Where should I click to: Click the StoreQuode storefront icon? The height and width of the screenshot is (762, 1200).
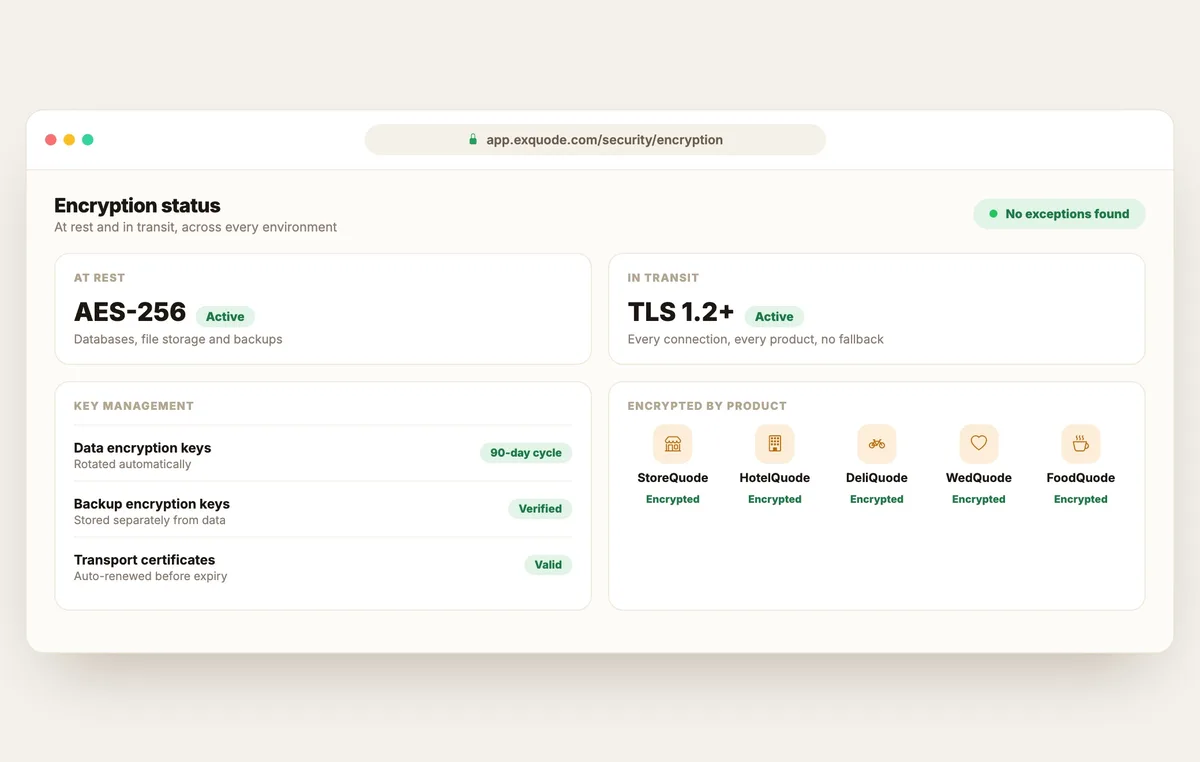673,444
